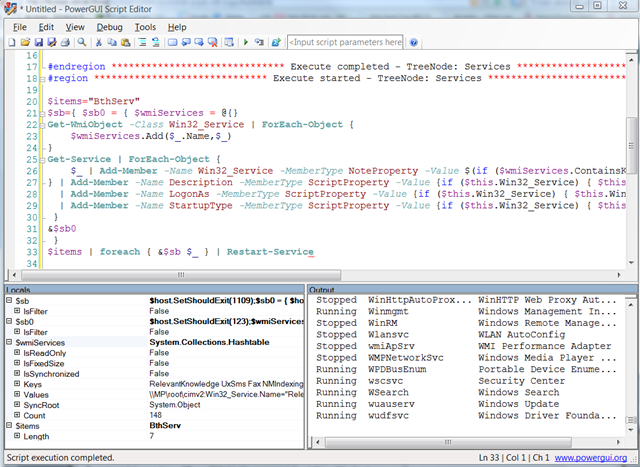Collapse the $sb0 node in Locals

click(9, 321)
